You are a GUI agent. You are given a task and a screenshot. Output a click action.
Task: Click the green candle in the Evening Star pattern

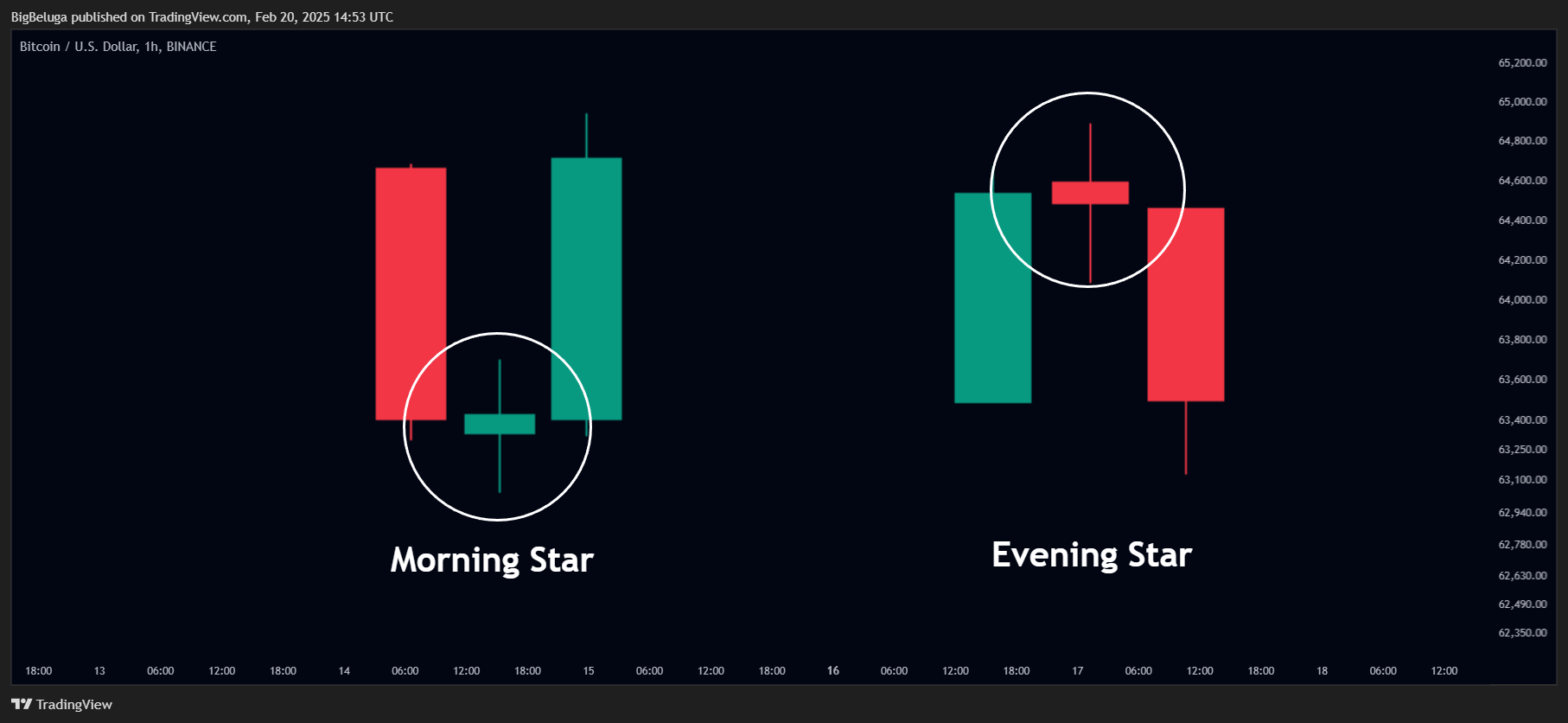992,298
